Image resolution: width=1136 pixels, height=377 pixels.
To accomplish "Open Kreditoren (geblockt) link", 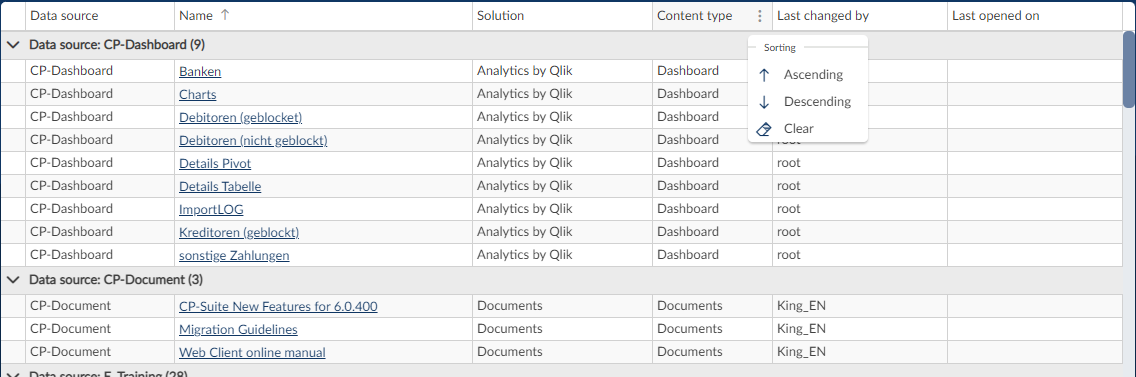I will point(239,232).
